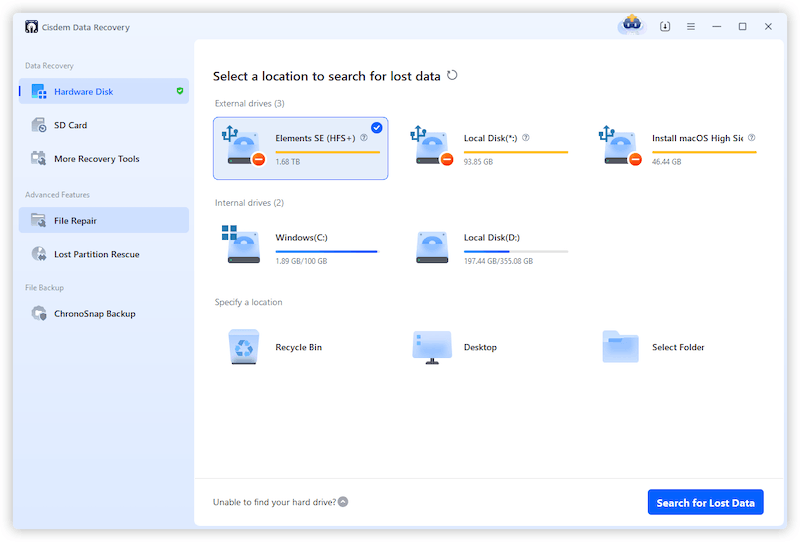800x542 pixels.
Task: Click the Windows(C:) drive icon
Action: click(241, 244)
